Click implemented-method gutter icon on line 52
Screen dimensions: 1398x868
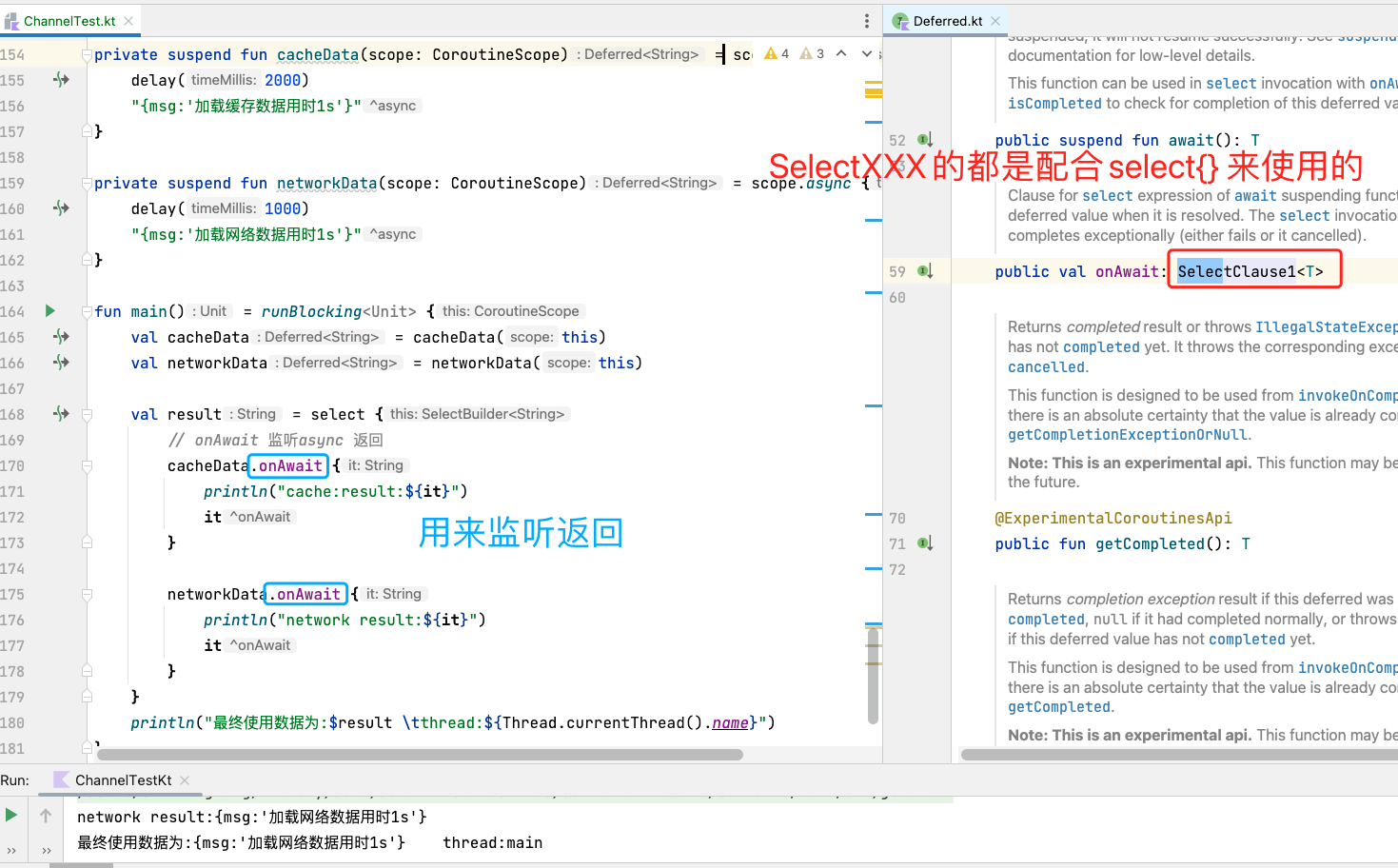925,140
